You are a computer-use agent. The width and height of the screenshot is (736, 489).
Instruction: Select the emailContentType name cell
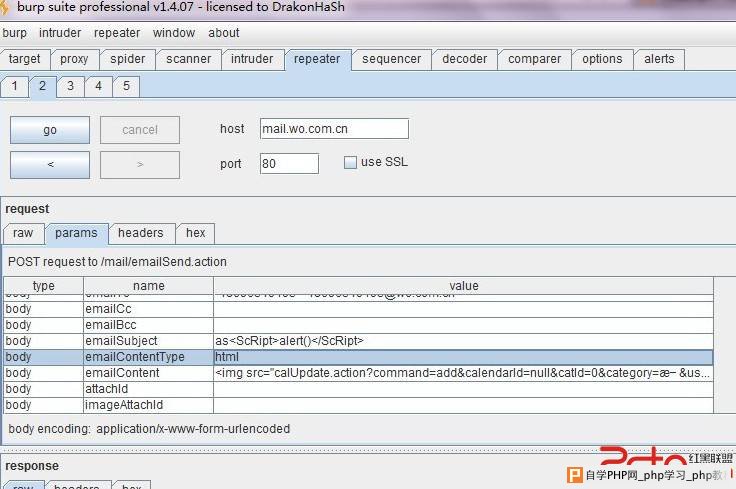(x=148, y=357)
